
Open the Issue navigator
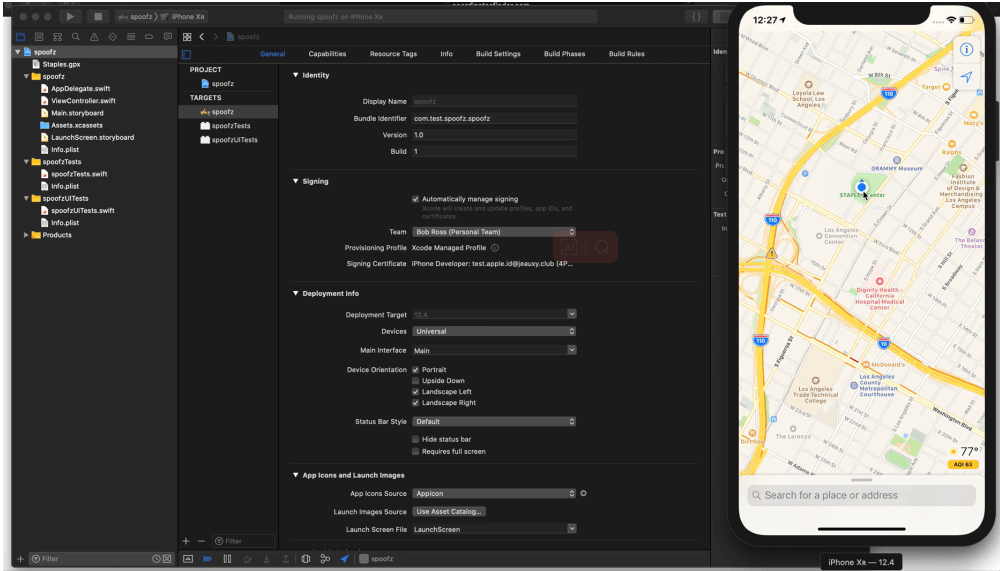(94, 37)
